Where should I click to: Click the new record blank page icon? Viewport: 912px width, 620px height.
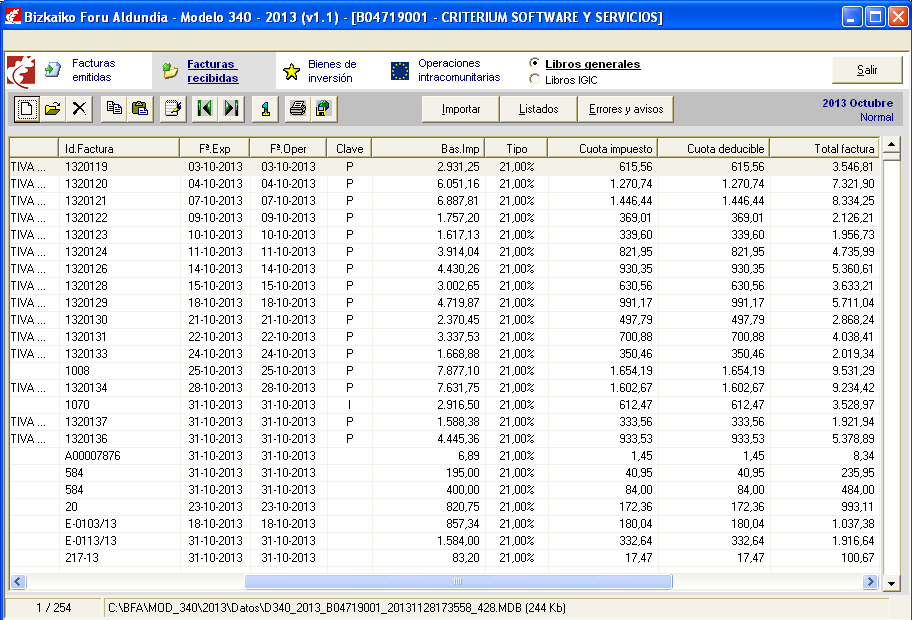[27, 109]
